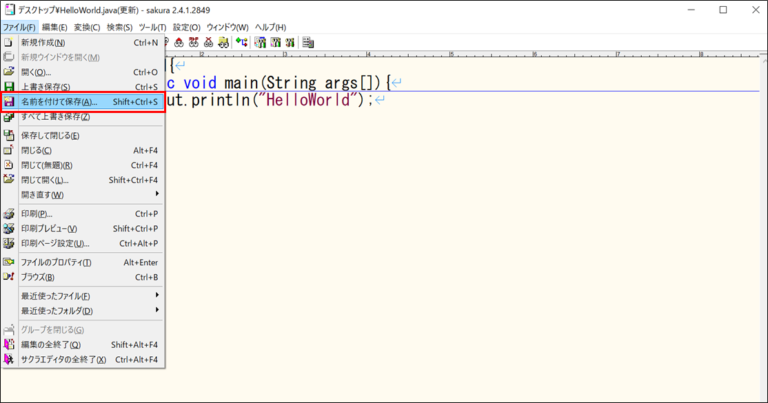Select 印刷ページ設定 menu entry
Screen dimensions: 768x403
[55, 243]
